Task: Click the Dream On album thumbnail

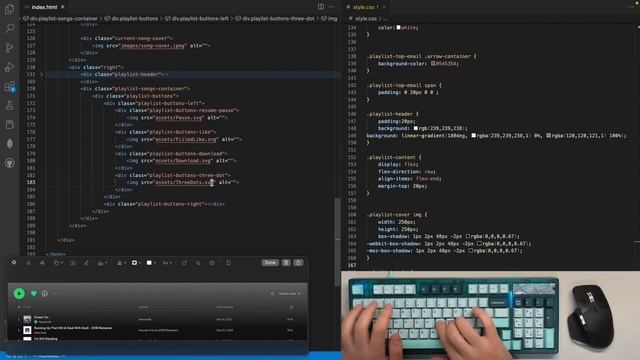Action: point(27,319)
